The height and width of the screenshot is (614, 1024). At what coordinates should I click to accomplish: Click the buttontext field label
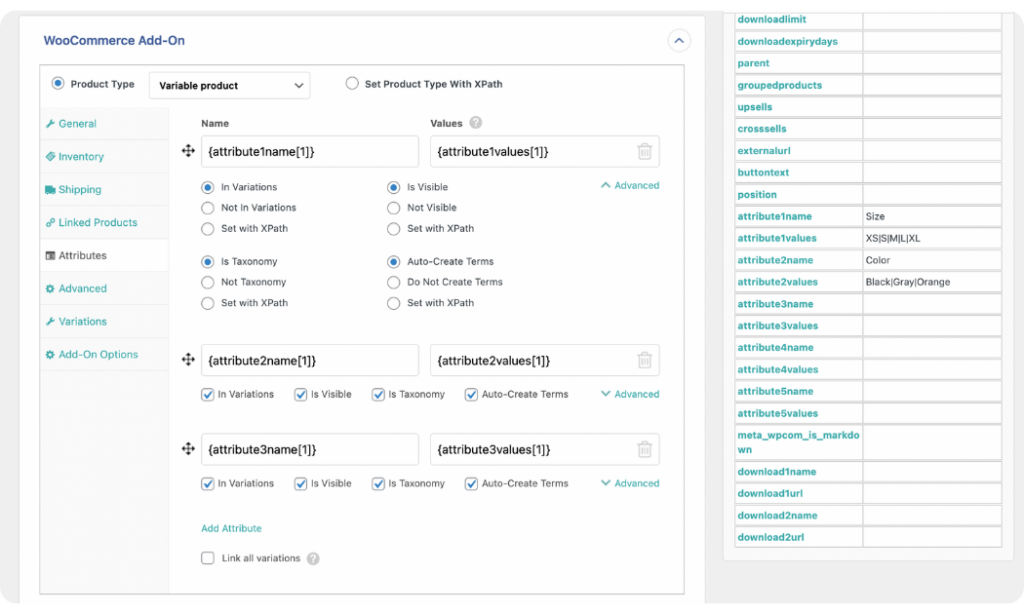(763, 172)
